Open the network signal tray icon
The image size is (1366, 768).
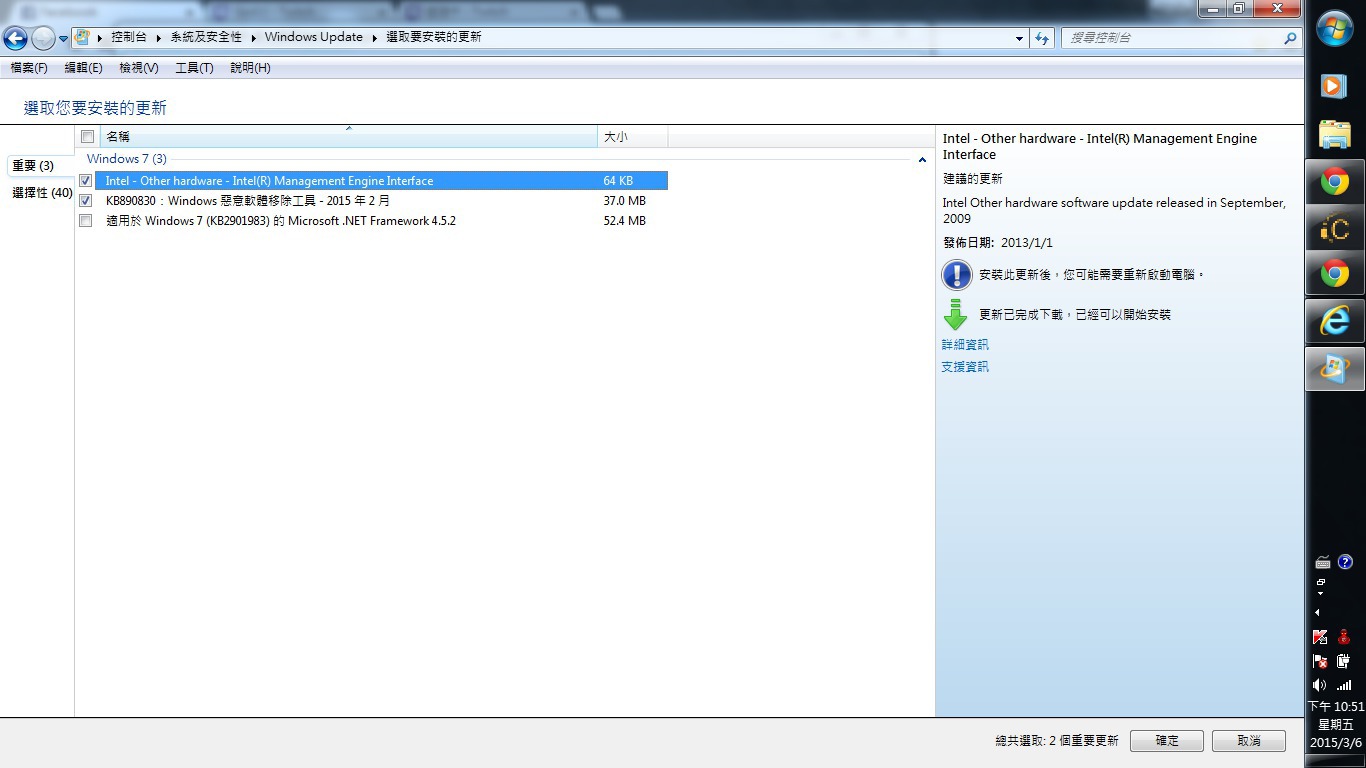1344,685
